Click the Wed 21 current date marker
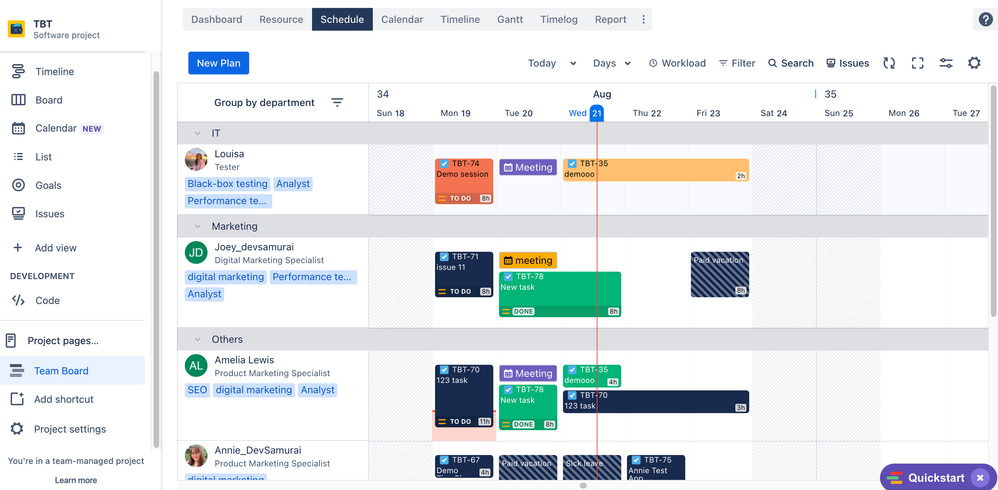This screenshot has height=490, width=998. tap(596, 113)
